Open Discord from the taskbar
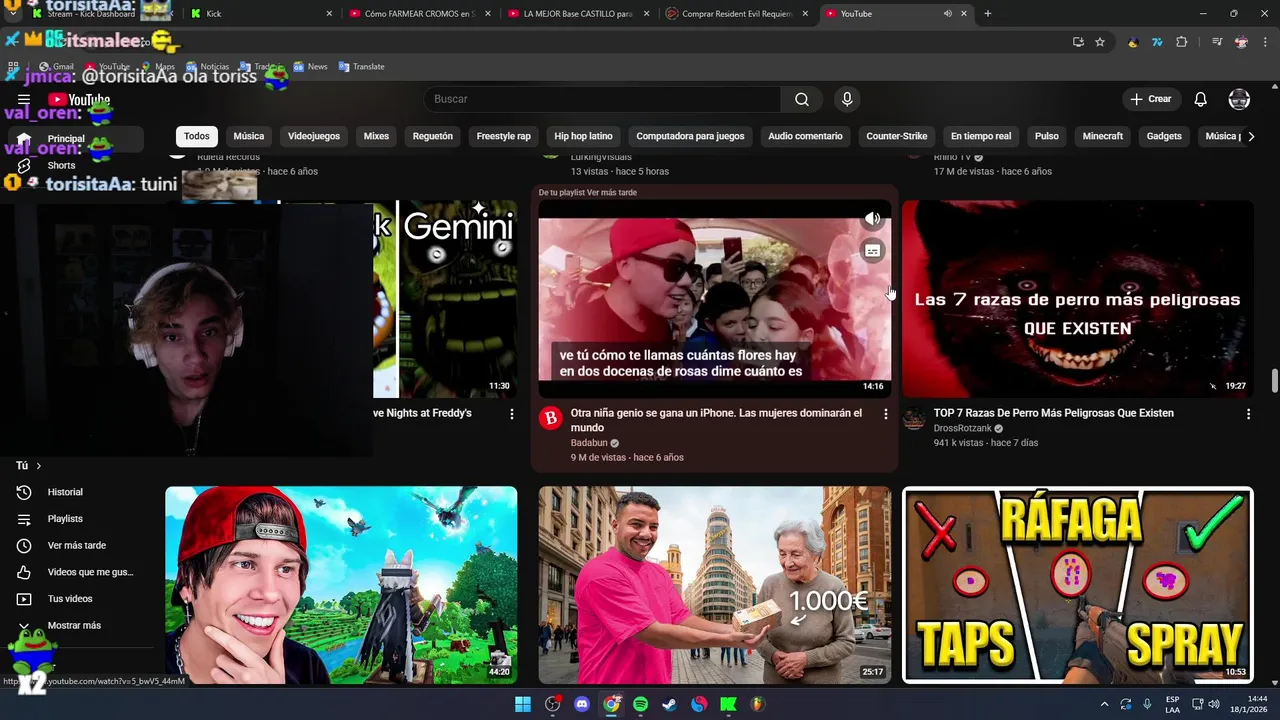 [x=582, y=704]
